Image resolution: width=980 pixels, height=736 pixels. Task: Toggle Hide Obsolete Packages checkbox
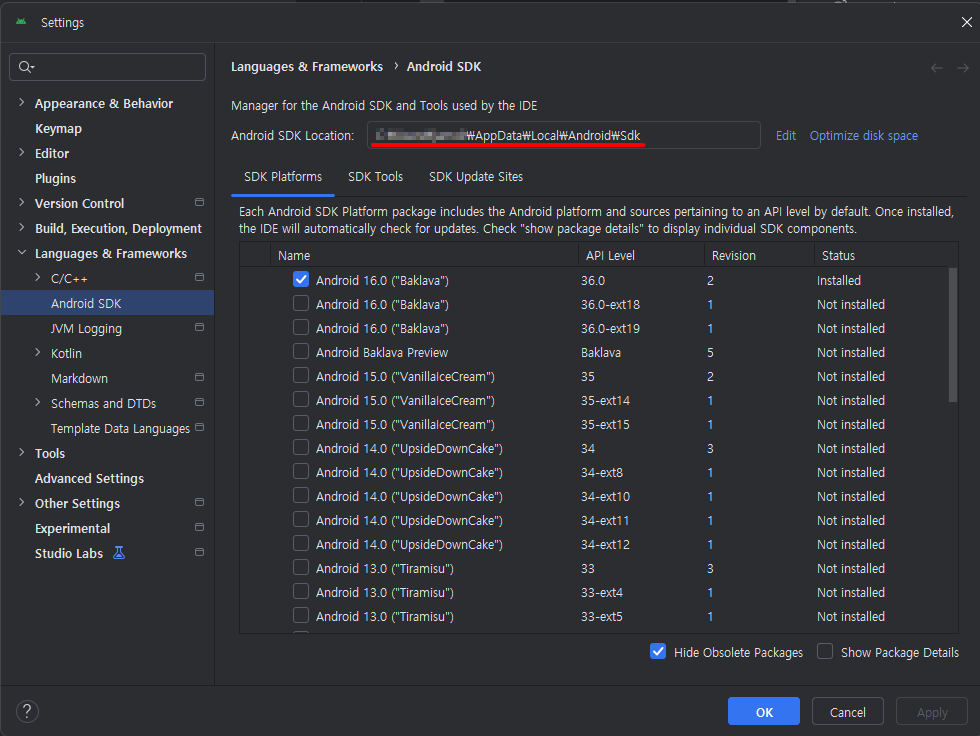(658, 652)
